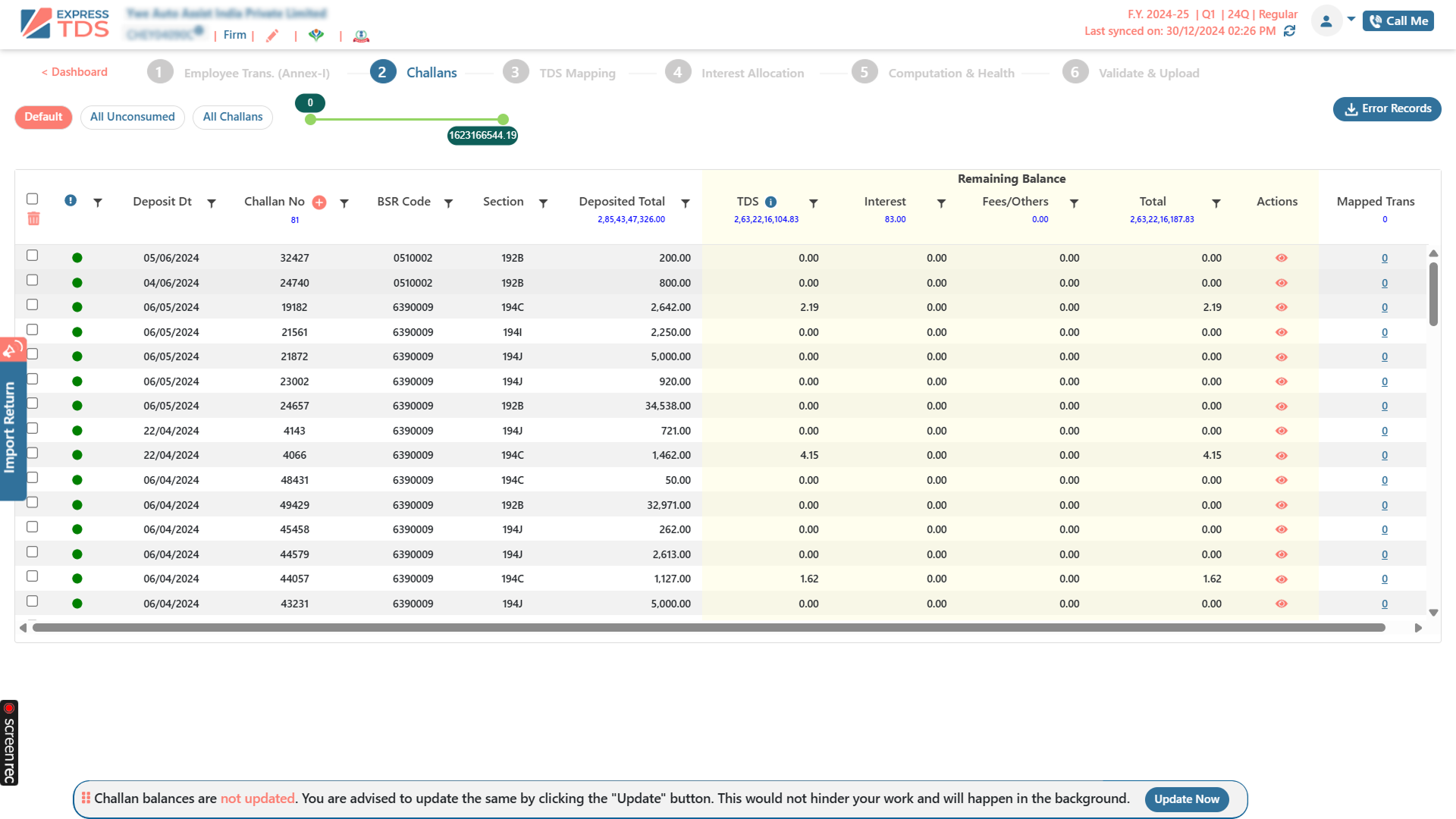Click the user profile avatar icon
The height and width of the screenshot is (819, 1456).
(x=1326, y=21)
